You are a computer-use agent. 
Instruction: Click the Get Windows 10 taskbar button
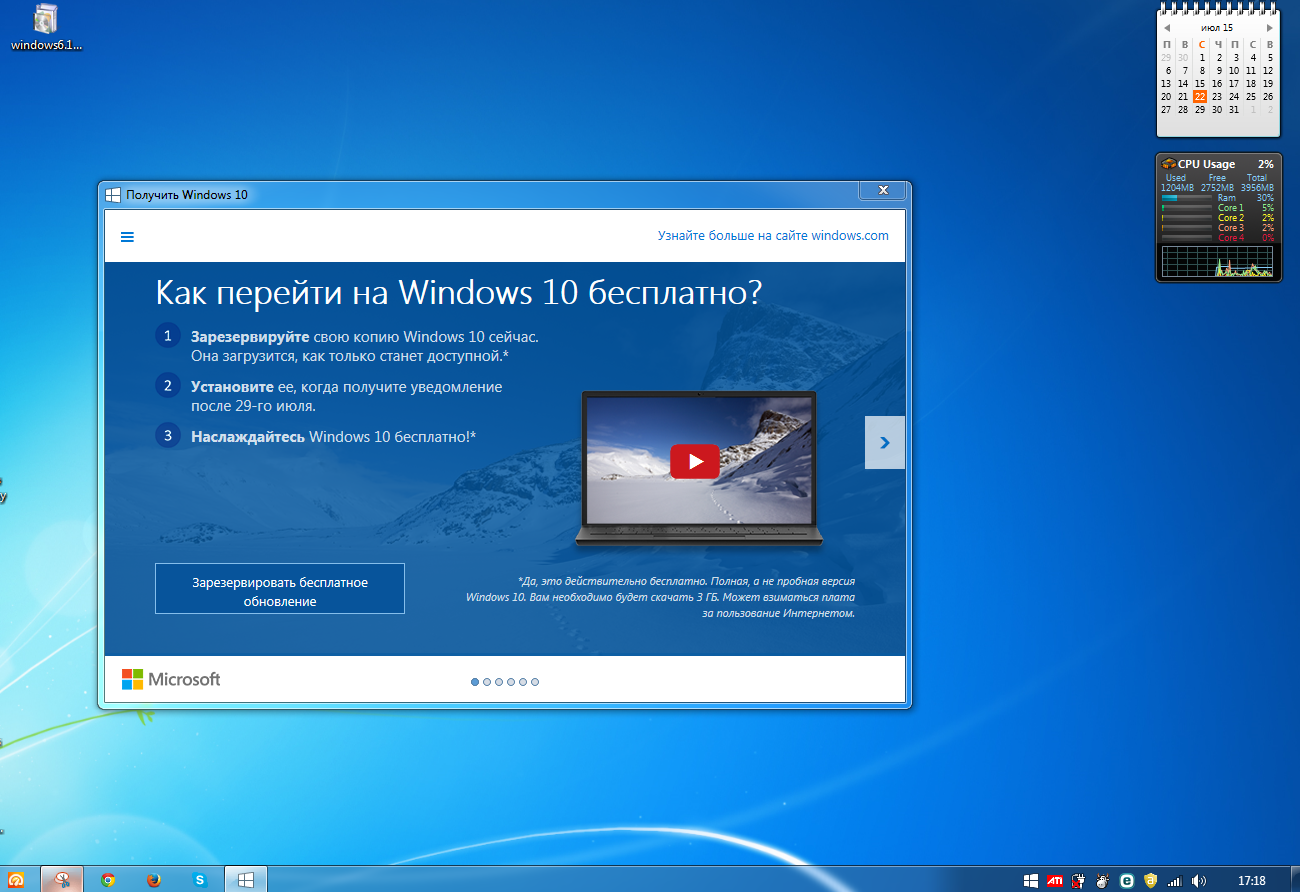pos(246,880)
